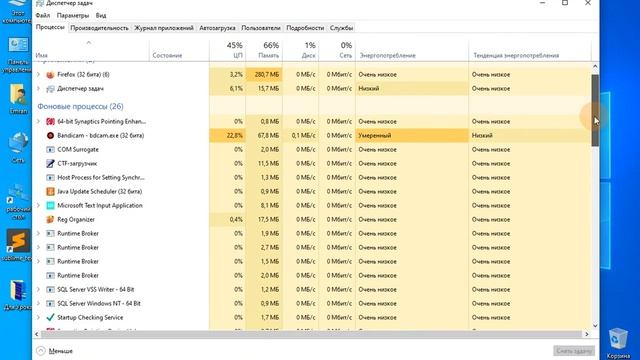Click the SQL Server Windows NT icon
The height and width of the screenshot is (360, 640).
tap(50, 304)
